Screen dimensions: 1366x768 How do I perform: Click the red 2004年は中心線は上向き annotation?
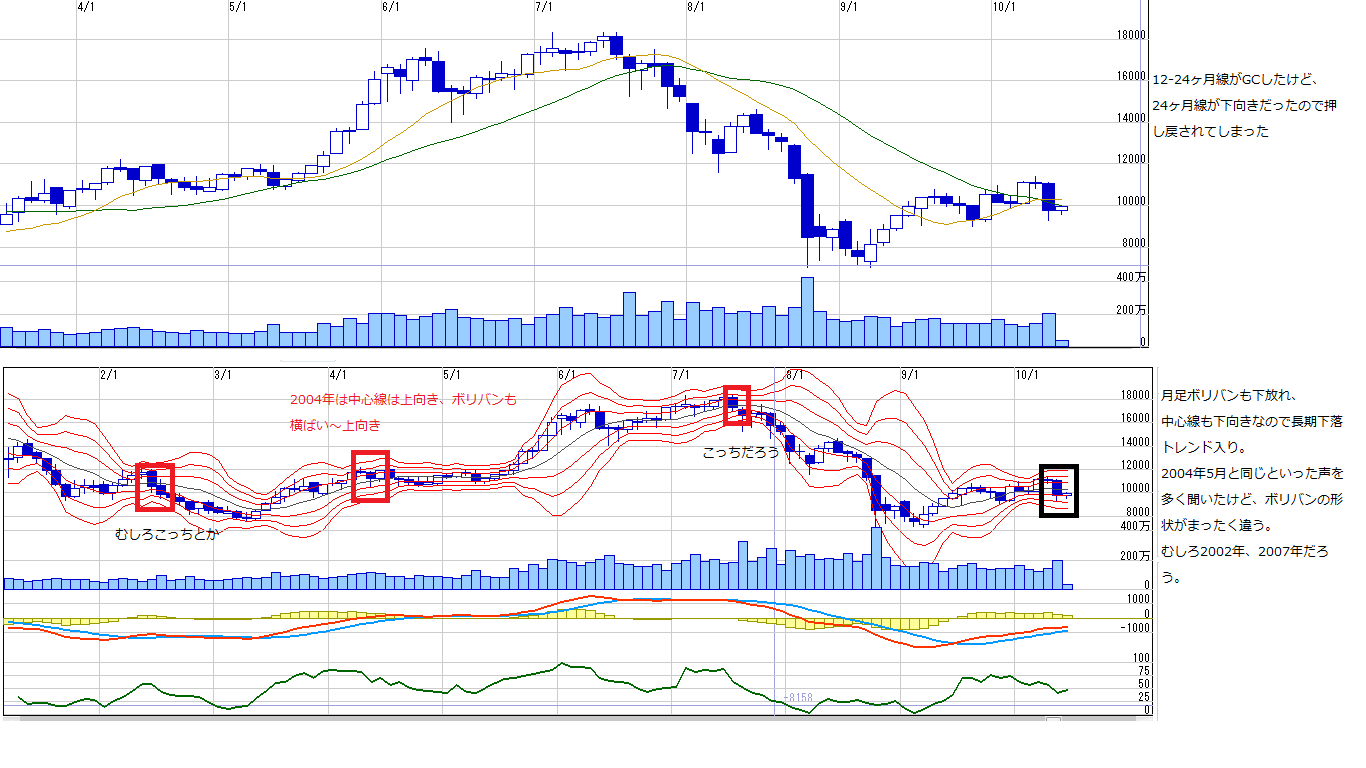pyautogui.click(x=403, y=399)
